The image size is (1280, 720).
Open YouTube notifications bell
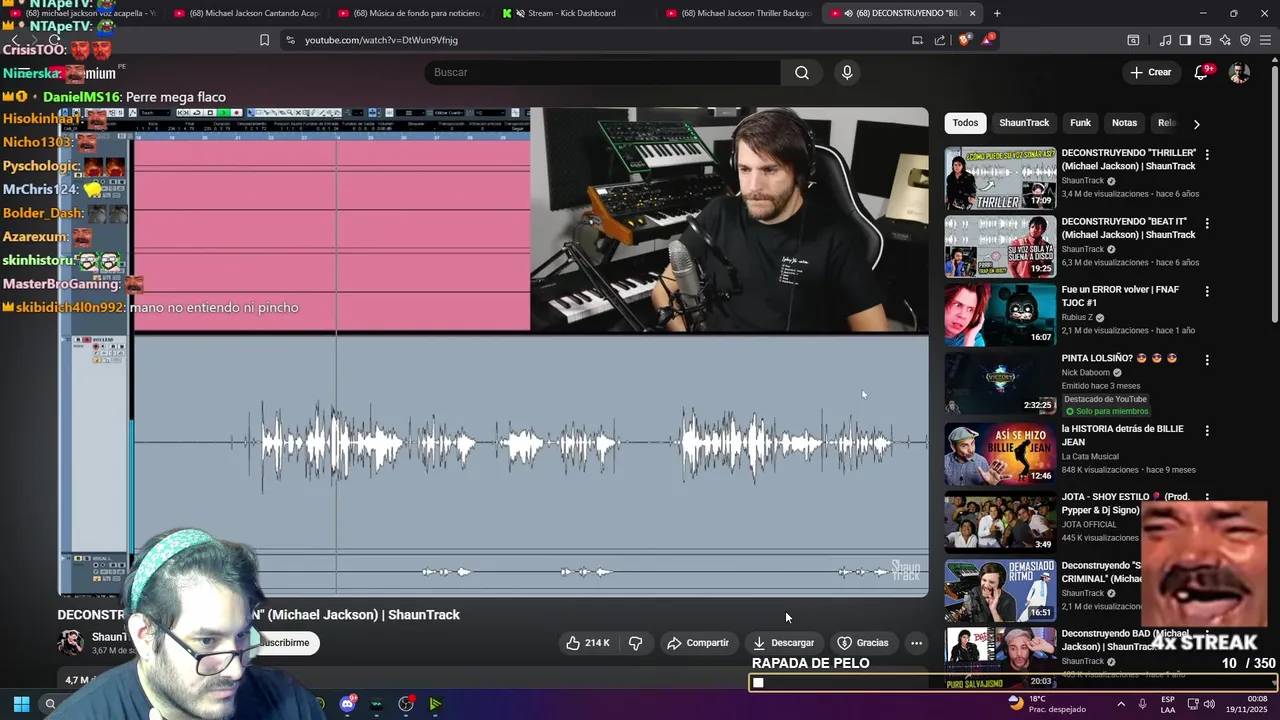[x=1201, y=72]
